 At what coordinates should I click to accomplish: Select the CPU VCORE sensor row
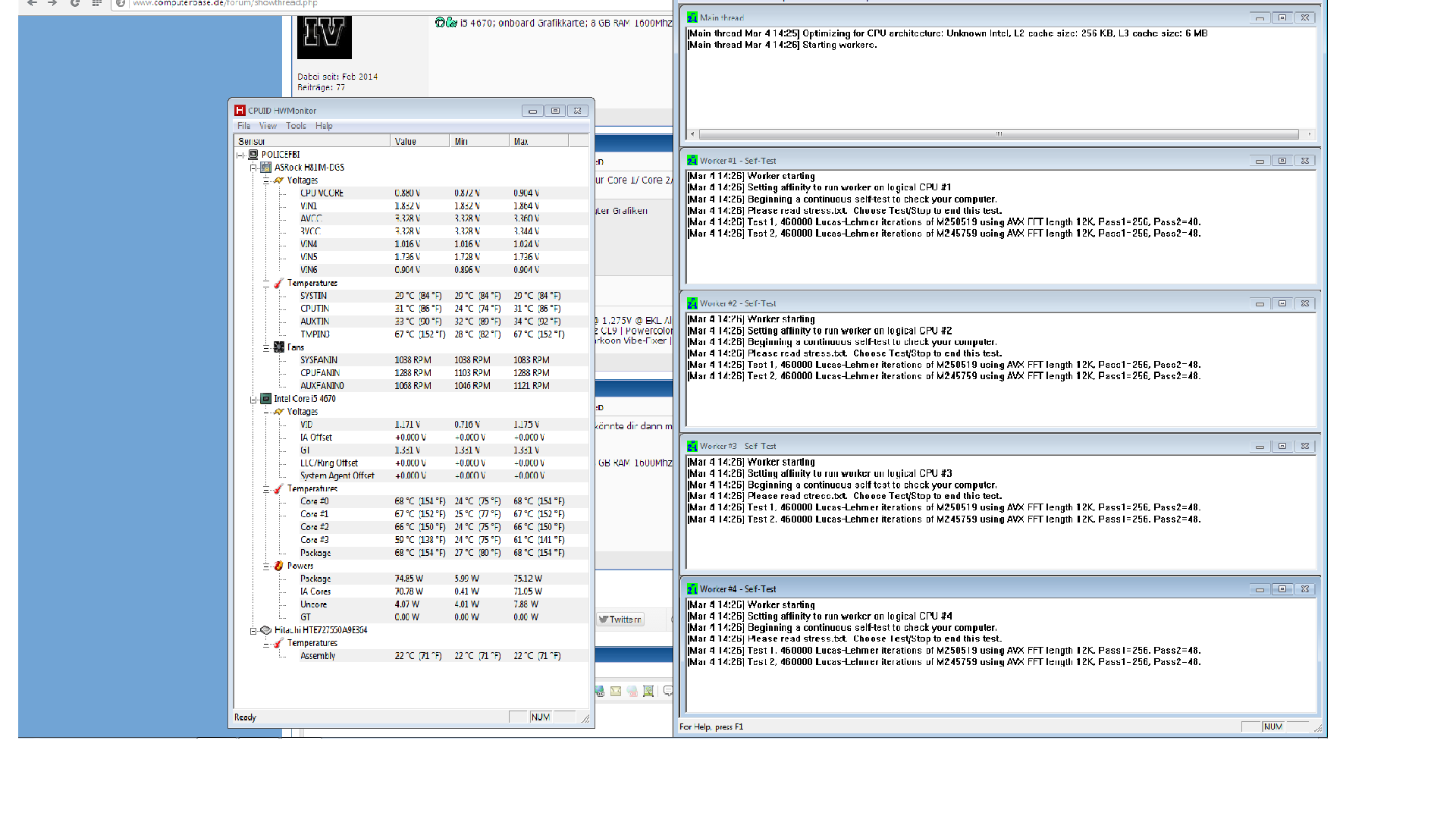(322, 193)
